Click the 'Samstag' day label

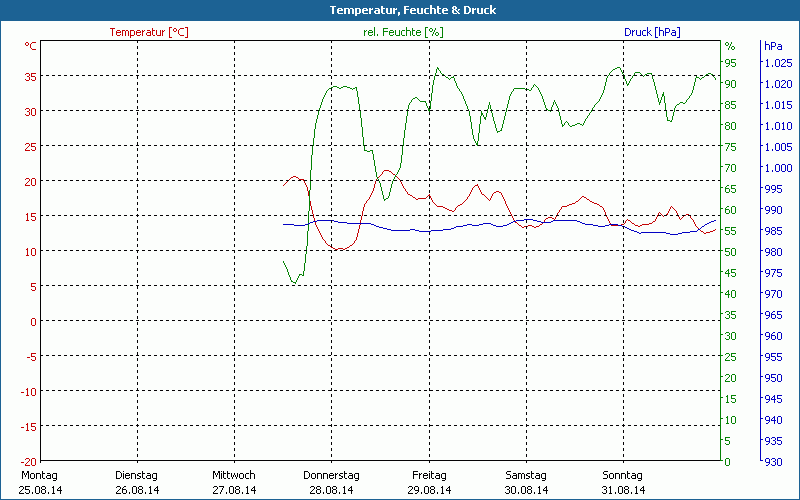click(526, 475)
